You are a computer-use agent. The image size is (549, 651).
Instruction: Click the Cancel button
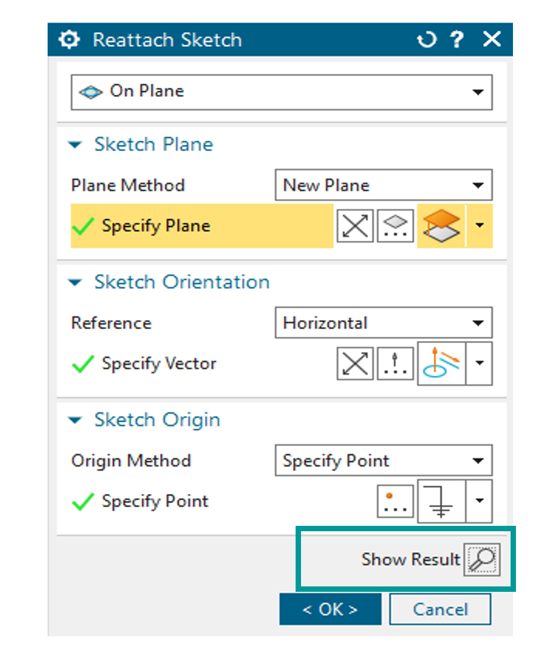pyautogui.click(x=440, y=609)
